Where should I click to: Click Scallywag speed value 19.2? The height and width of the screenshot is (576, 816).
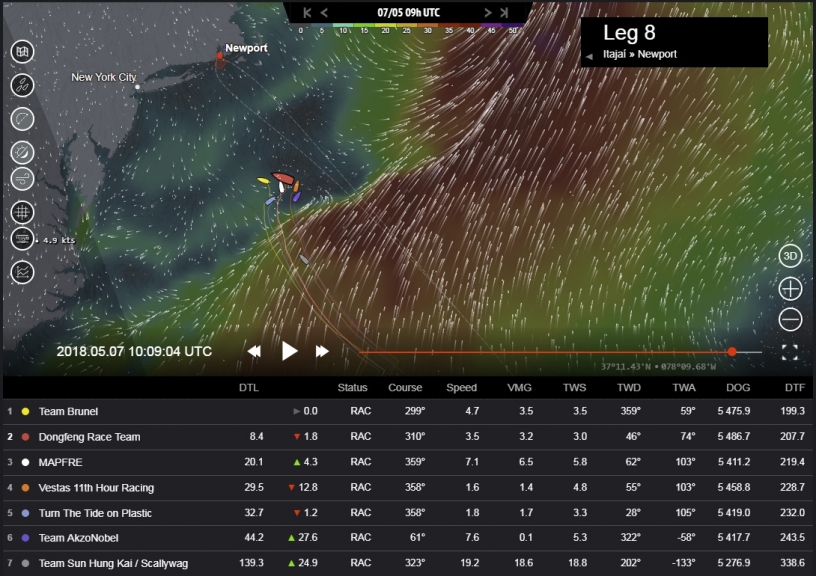pos(469,562)
